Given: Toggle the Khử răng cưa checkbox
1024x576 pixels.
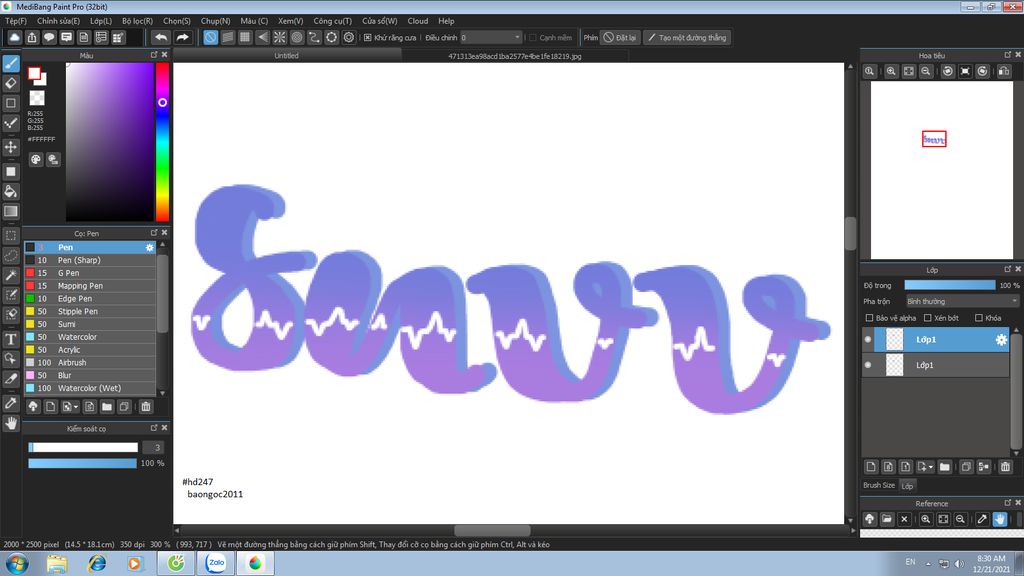Looking at the screenshot, I should click(x=368, y=37).
